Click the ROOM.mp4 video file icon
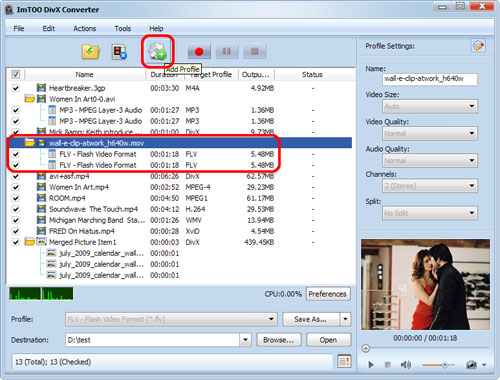This screenshot has height=380, width=500. coord(41,198)
